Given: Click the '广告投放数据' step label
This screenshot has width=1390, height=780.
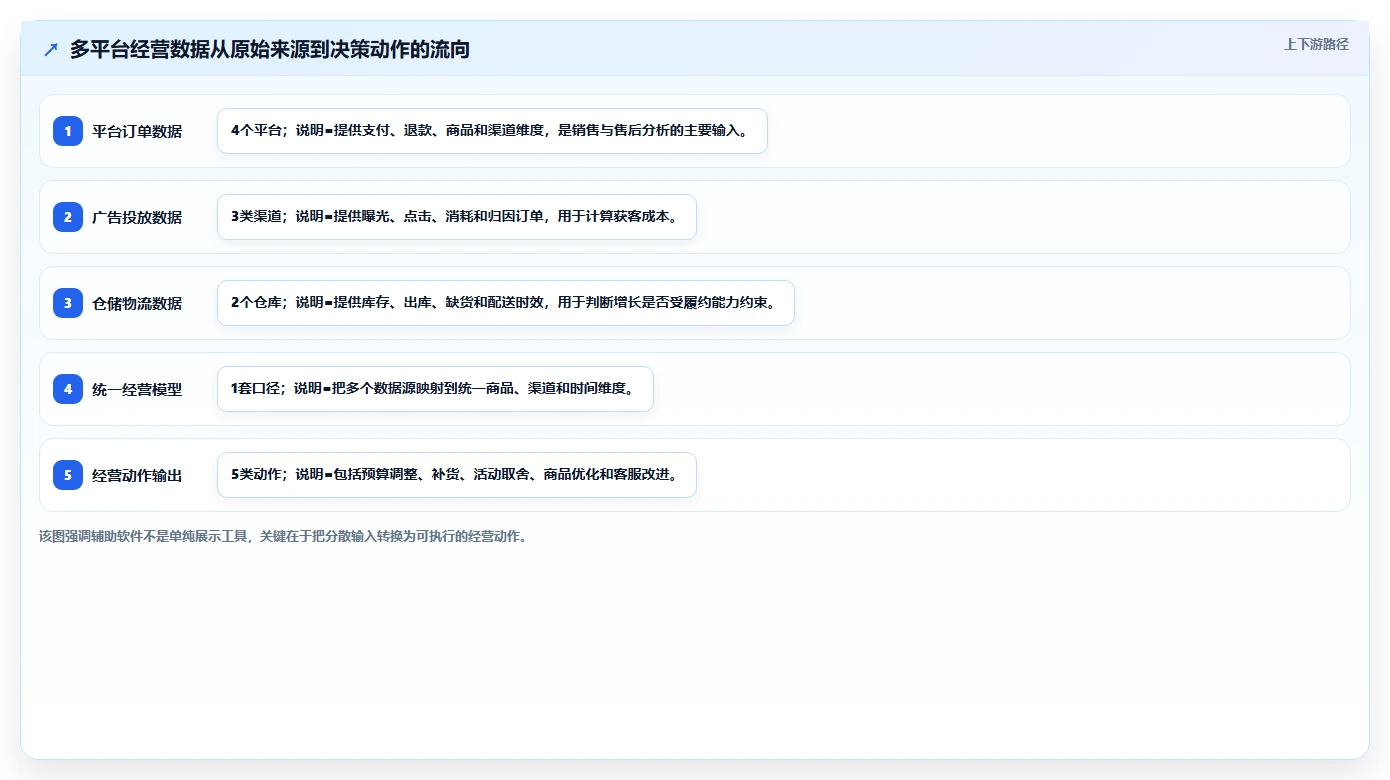Looking at the screenshot, I should [137, 217].
